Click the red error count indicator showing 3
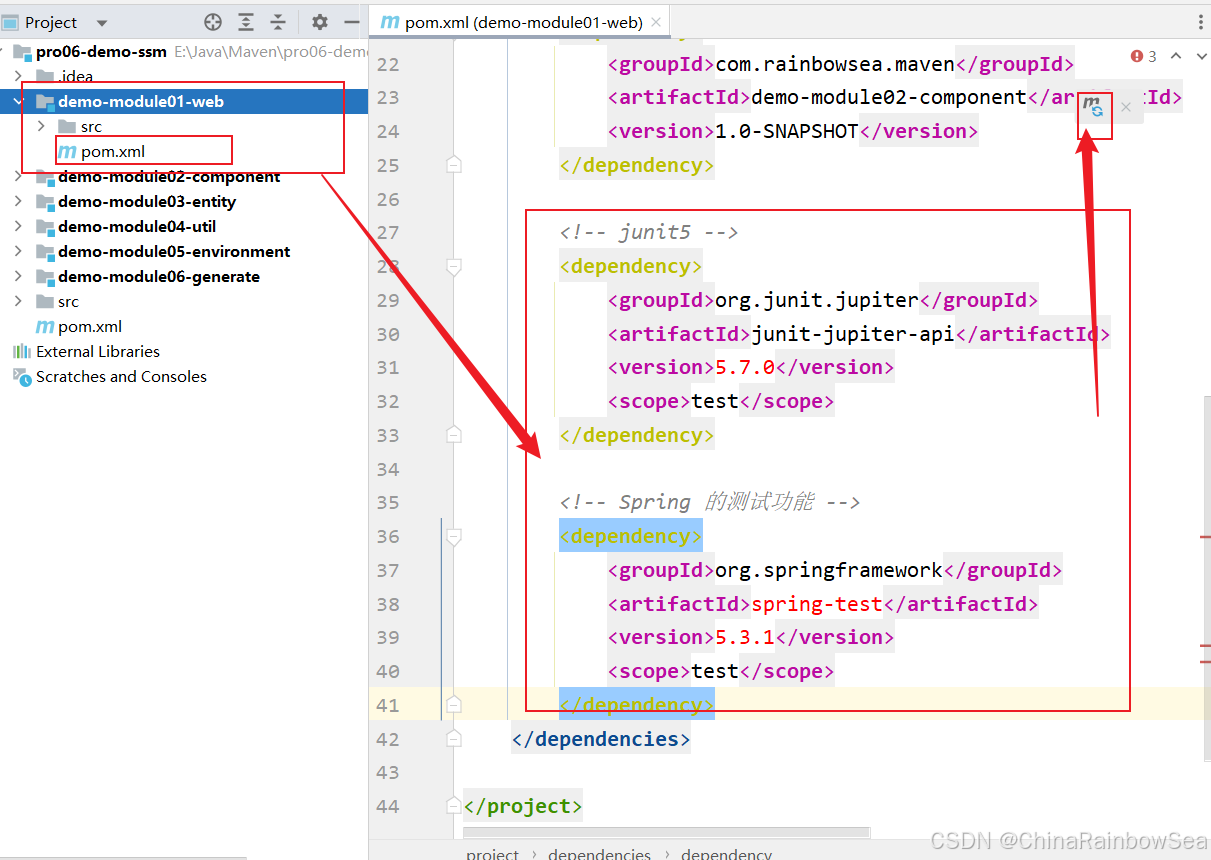 click(x=1144, y=56)
